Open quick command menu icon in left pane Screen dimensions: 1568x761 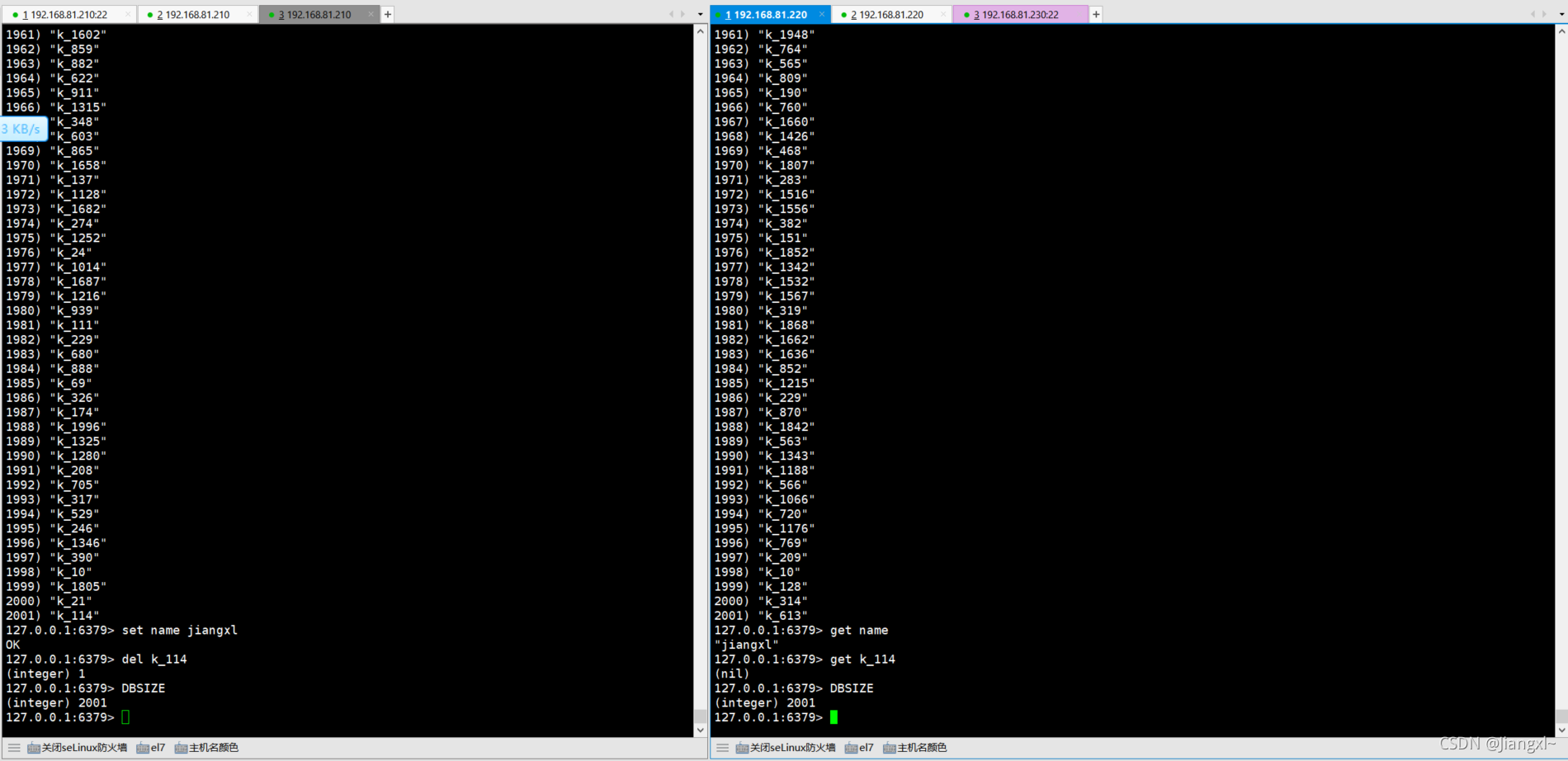pyautogui.click(x=14, y=748)
